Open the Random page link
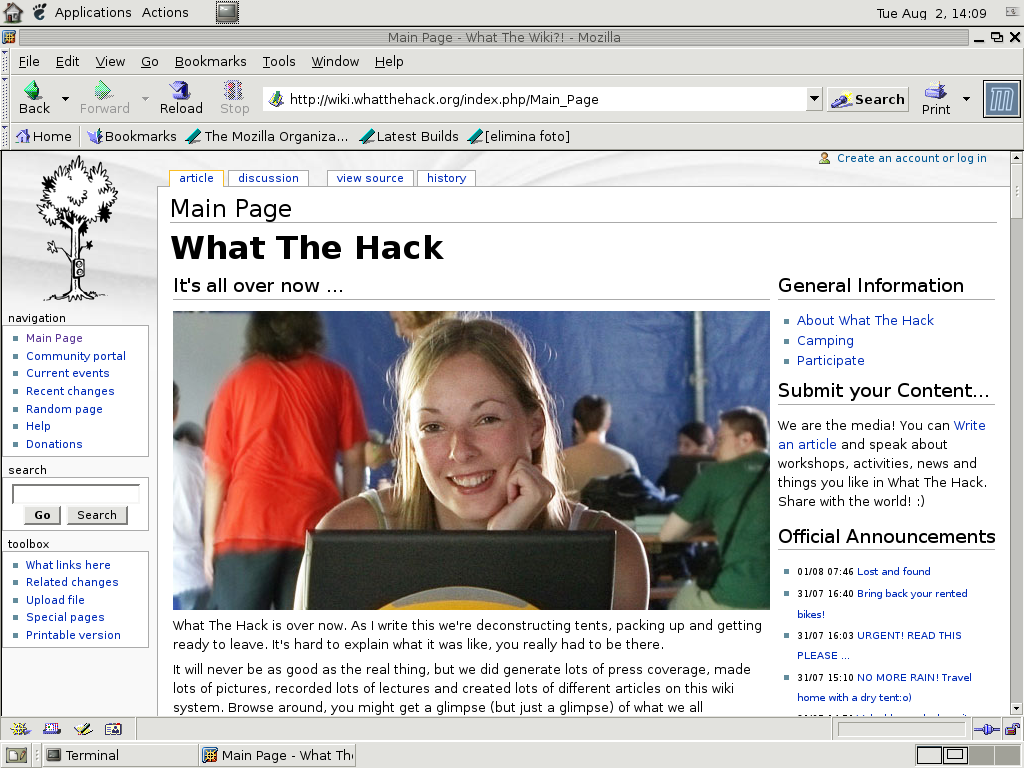 [64, 409]
